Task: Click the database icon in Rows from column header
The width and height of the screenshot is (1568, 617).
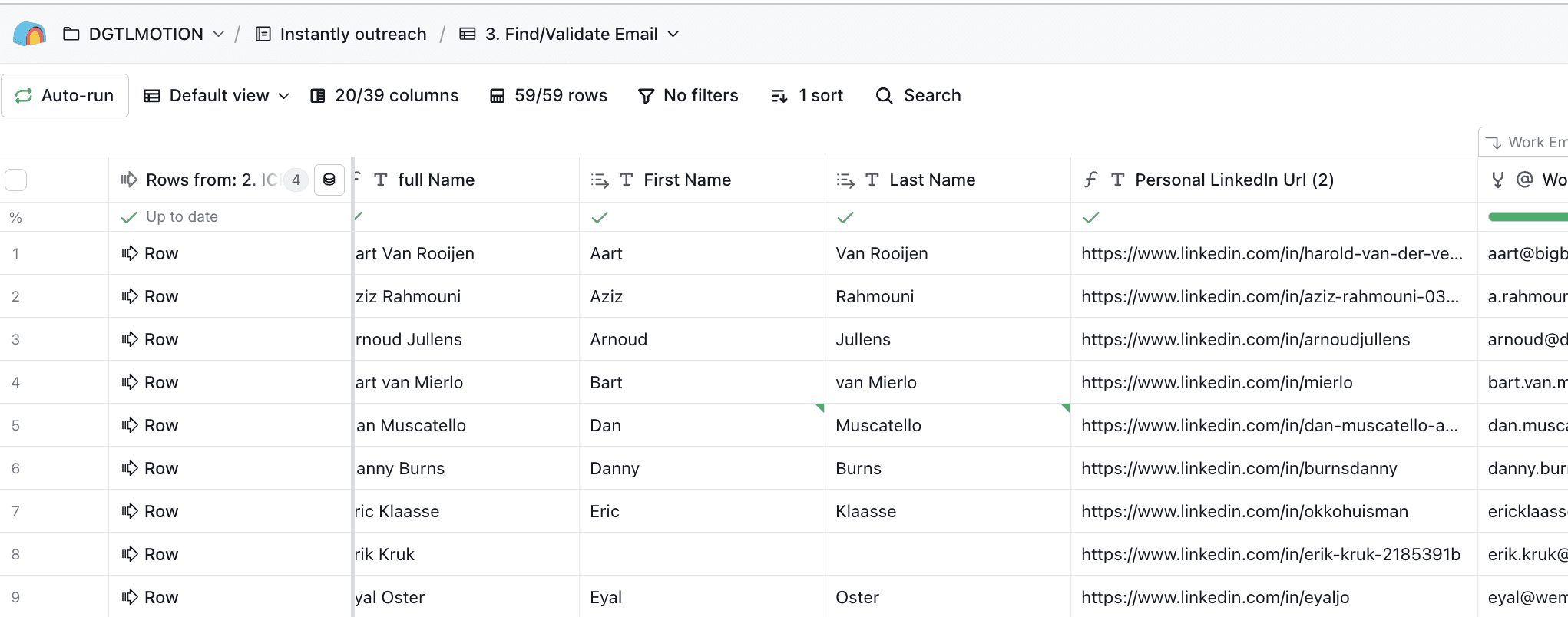Action: [x=329, y=180]
